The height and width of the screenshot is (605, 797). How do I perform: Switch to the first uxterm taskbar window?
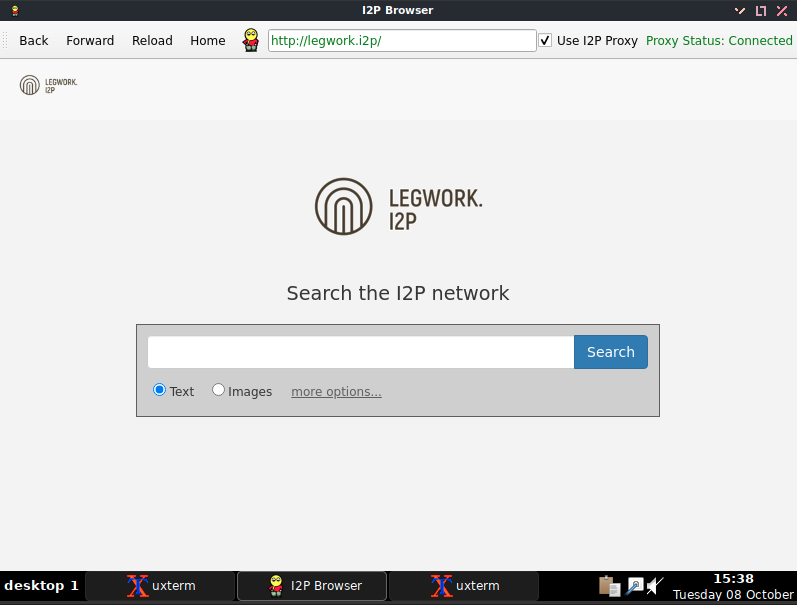(160, 586)
